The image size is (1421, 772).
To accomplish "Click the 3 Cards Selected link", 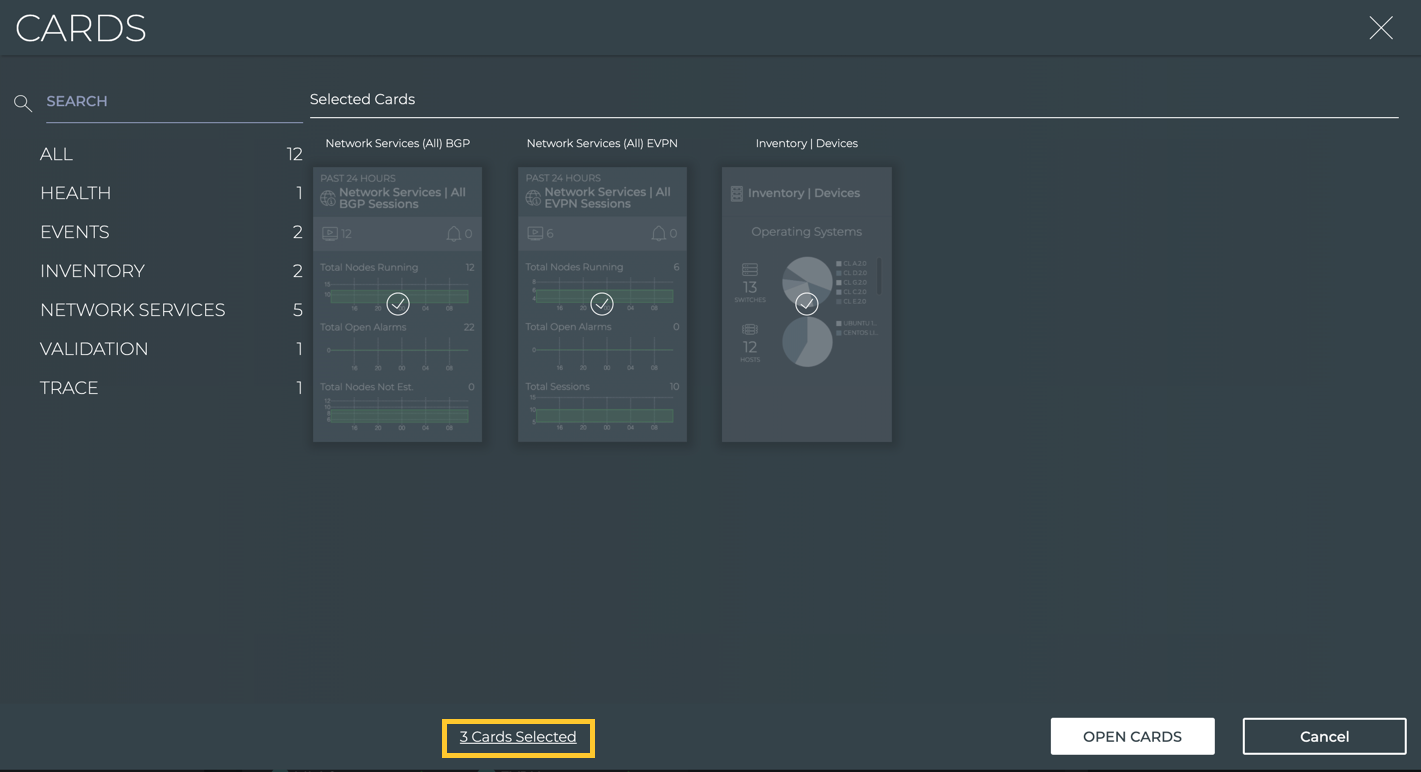I will [x=518, y=737].
